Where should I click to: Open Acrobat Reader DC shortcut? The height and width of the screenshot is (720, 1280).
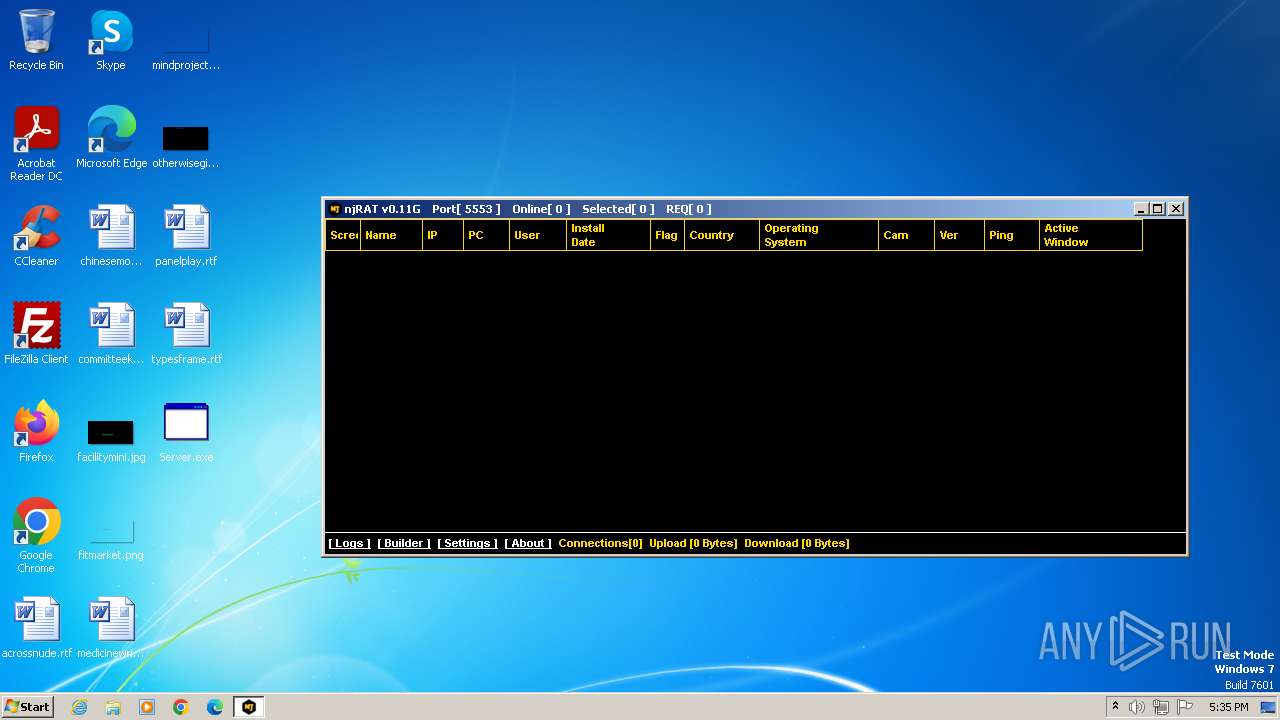(36, 144)
